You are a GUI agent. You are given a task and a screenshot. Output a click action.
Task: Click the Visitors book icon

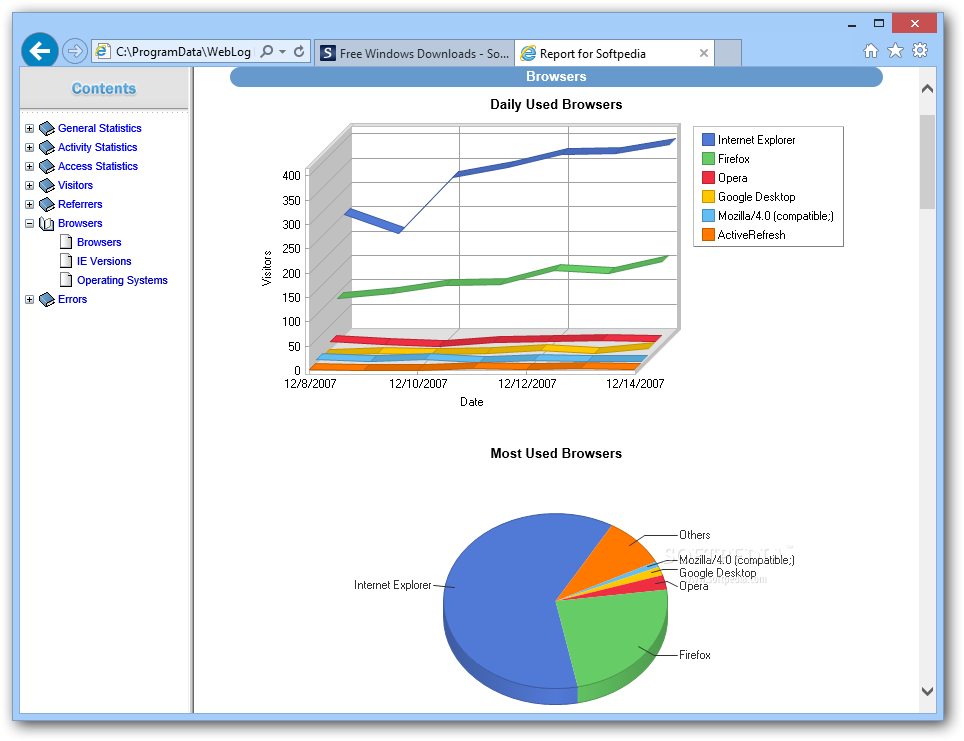click(47, 186)
